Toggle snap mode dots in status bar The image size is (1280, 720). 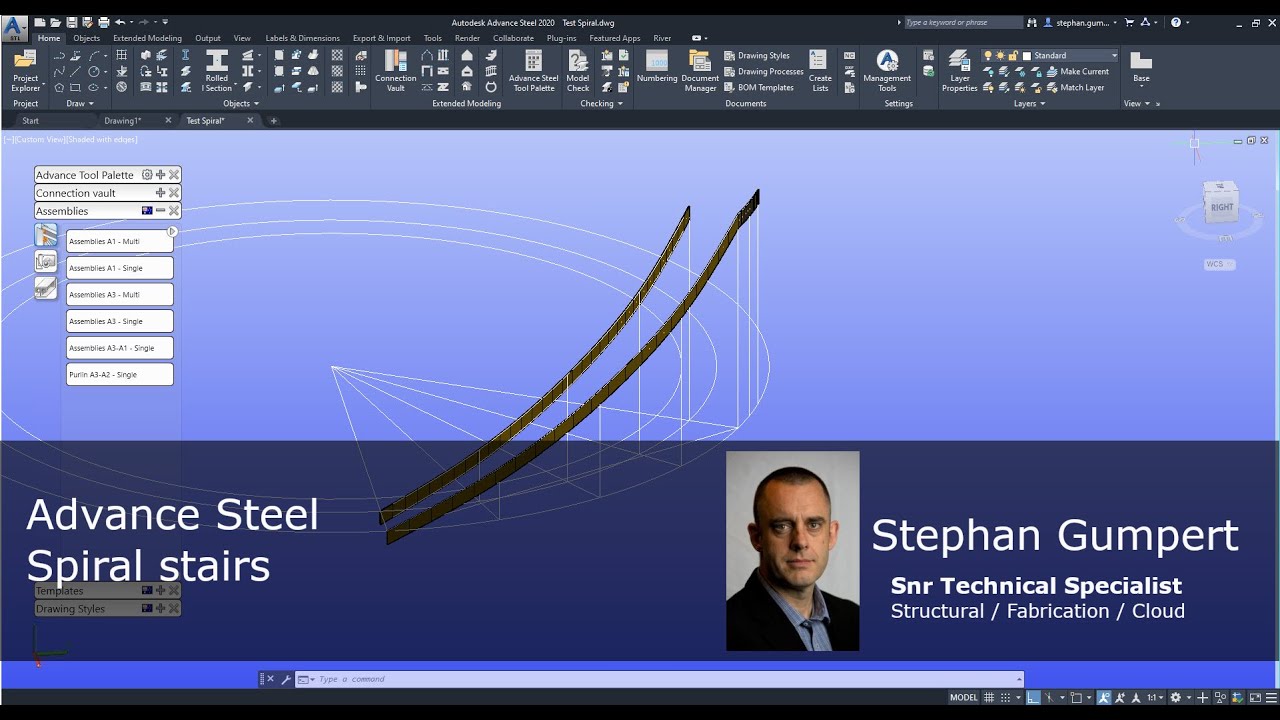point(1006,698)
